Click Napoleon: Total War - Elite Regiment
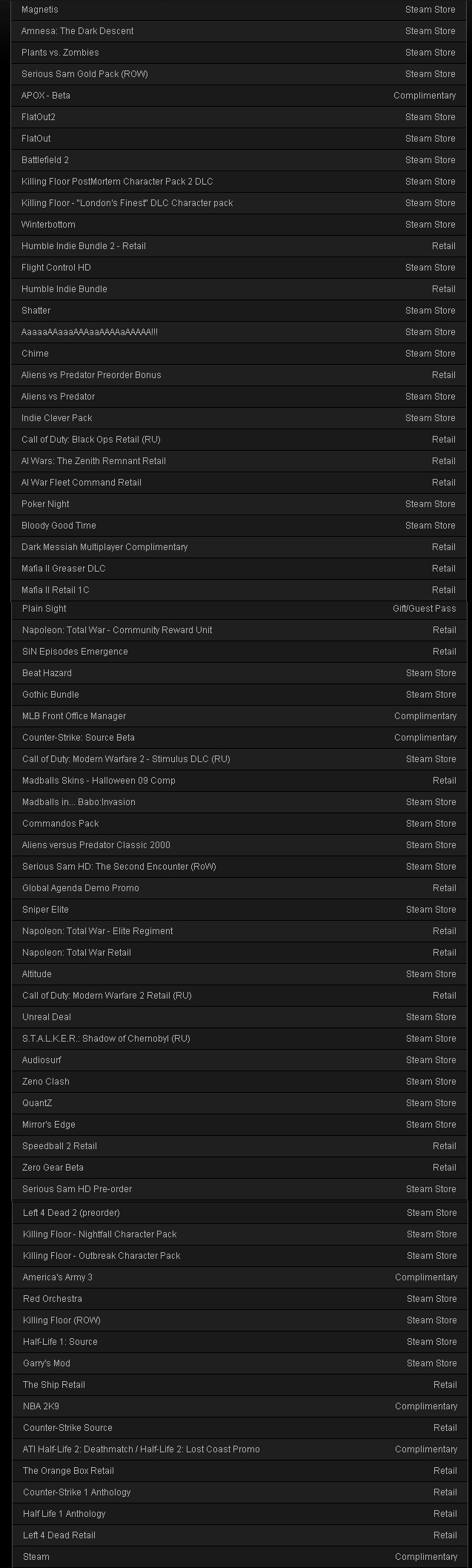The height and width of the screenshot is (1568, 472). click(x=239, y=931)
